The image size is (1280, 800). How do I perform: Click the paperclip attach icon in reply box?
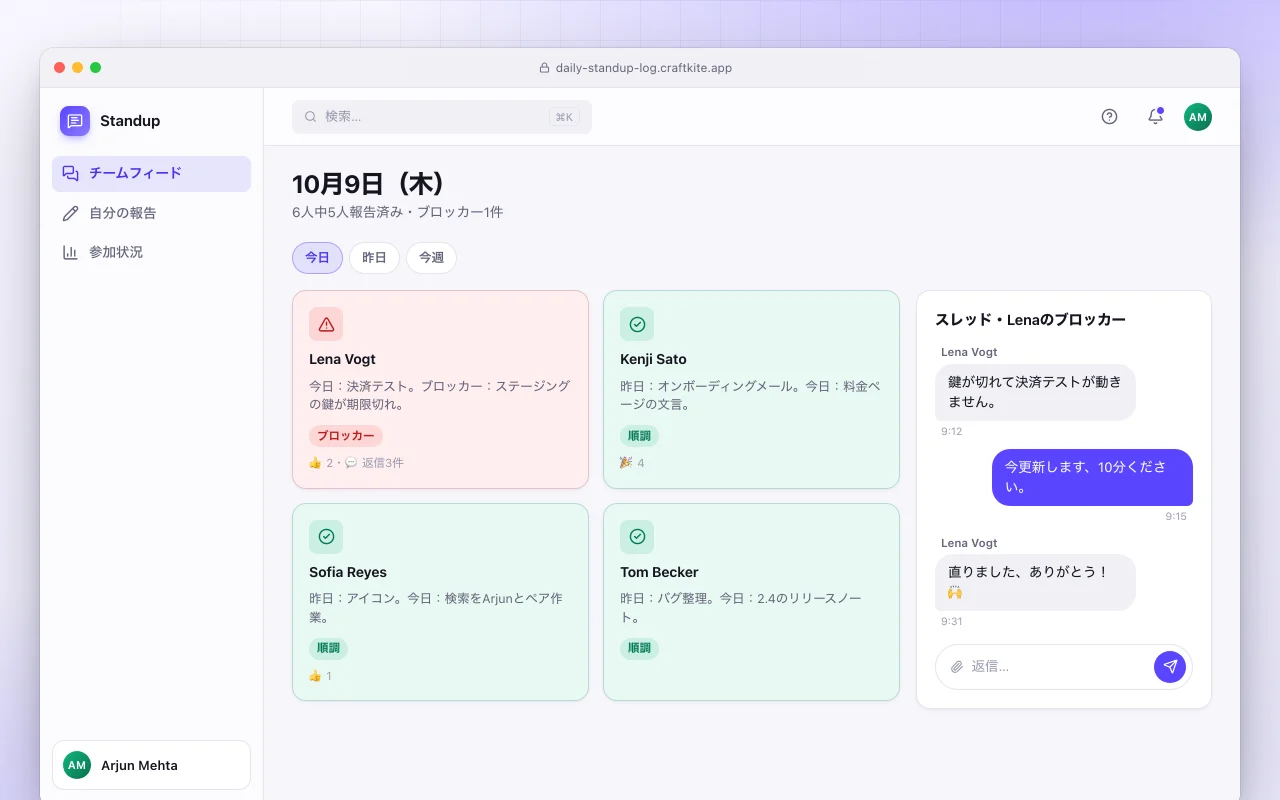click(957, 667)
